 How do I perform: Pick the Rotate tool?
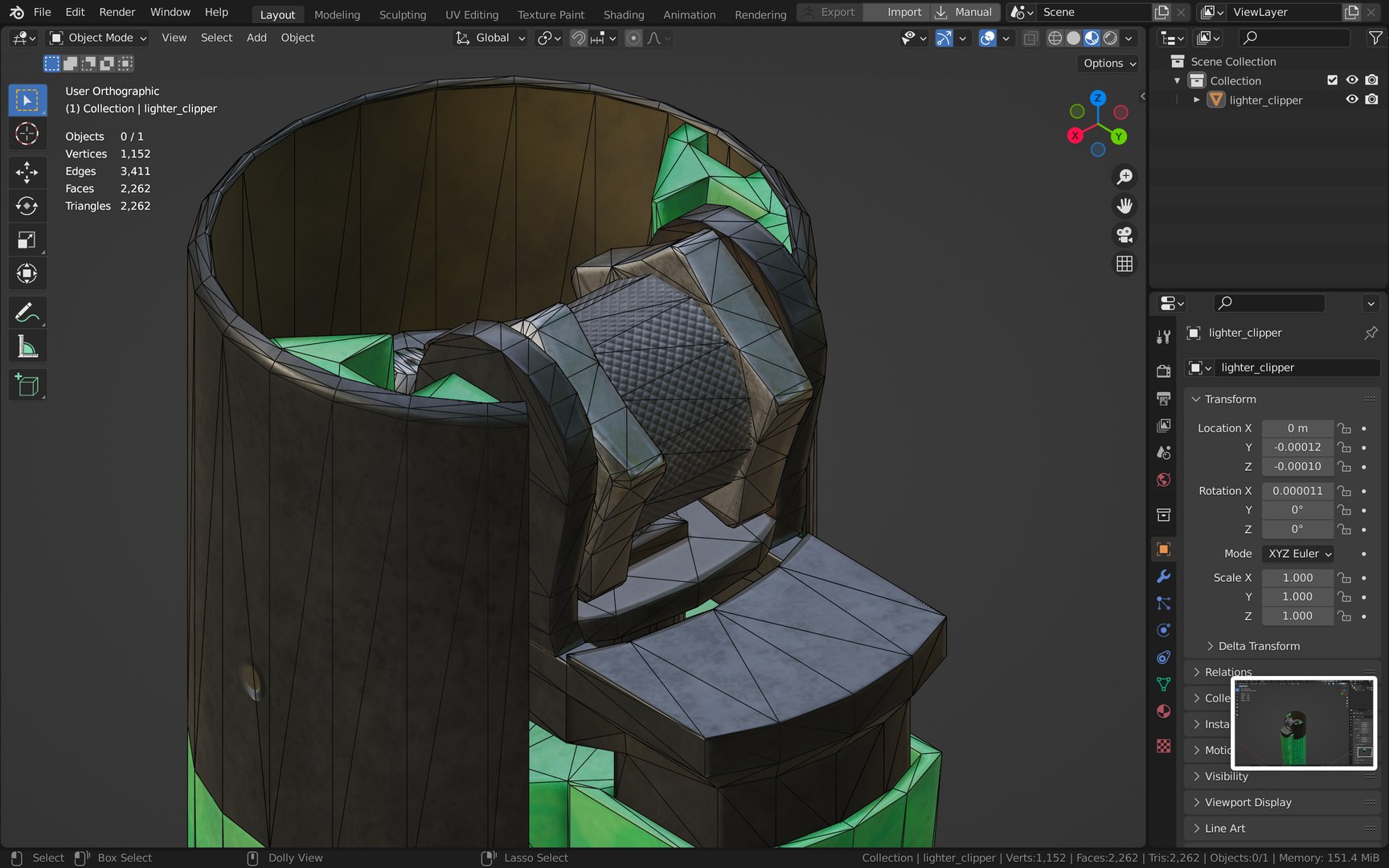(27, 206)
